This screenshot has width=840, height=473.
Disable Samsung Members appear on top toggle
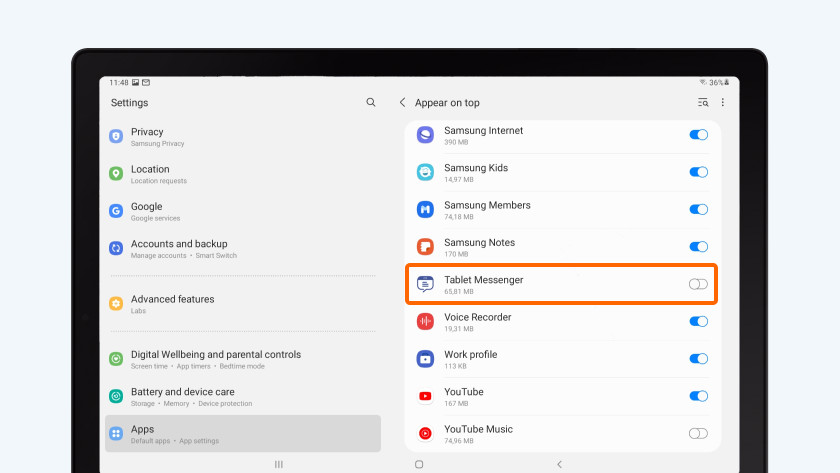click(698, 209)
